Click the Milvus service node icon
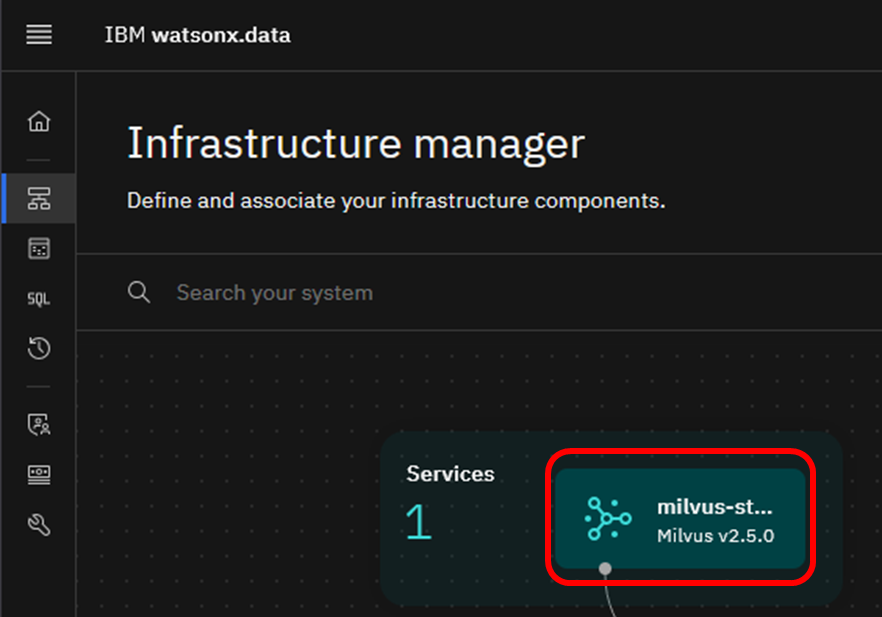Screen dimensions: 882x617 point(608,519)
